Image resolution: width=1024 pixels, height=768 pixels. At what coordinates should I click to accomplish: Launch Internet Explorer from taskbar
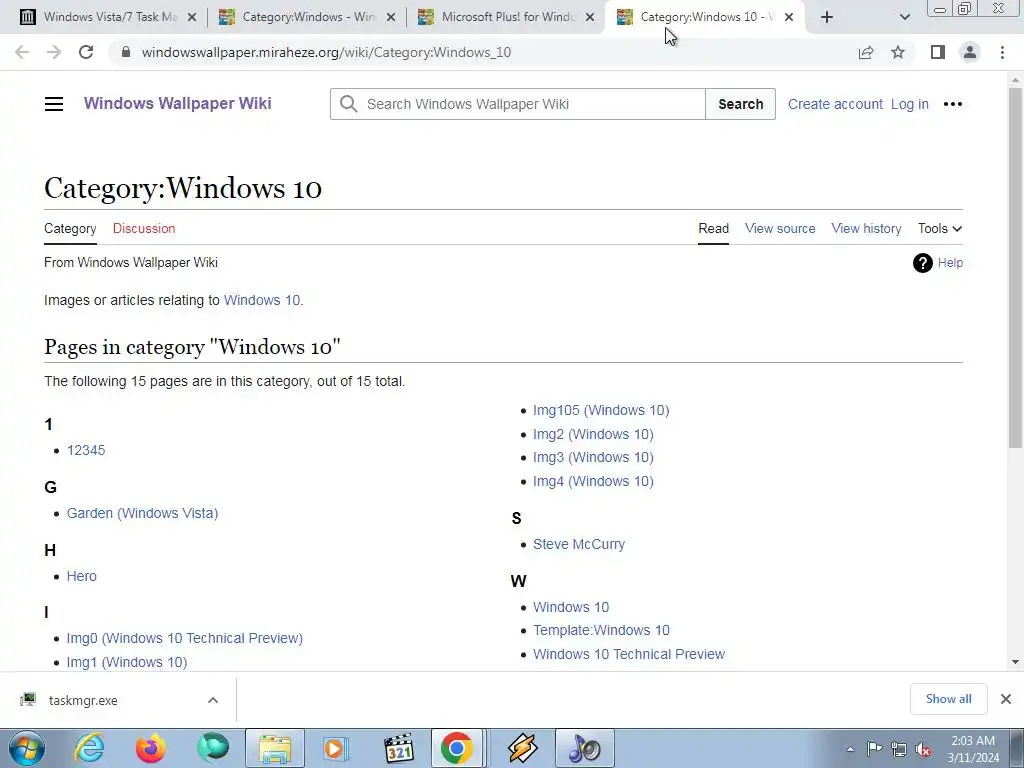coord(89,748)
